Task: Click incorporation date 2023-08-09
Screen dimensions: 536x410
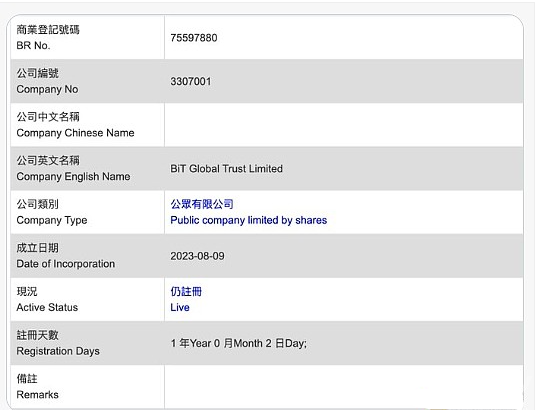Action: click(x=197, y=256)
